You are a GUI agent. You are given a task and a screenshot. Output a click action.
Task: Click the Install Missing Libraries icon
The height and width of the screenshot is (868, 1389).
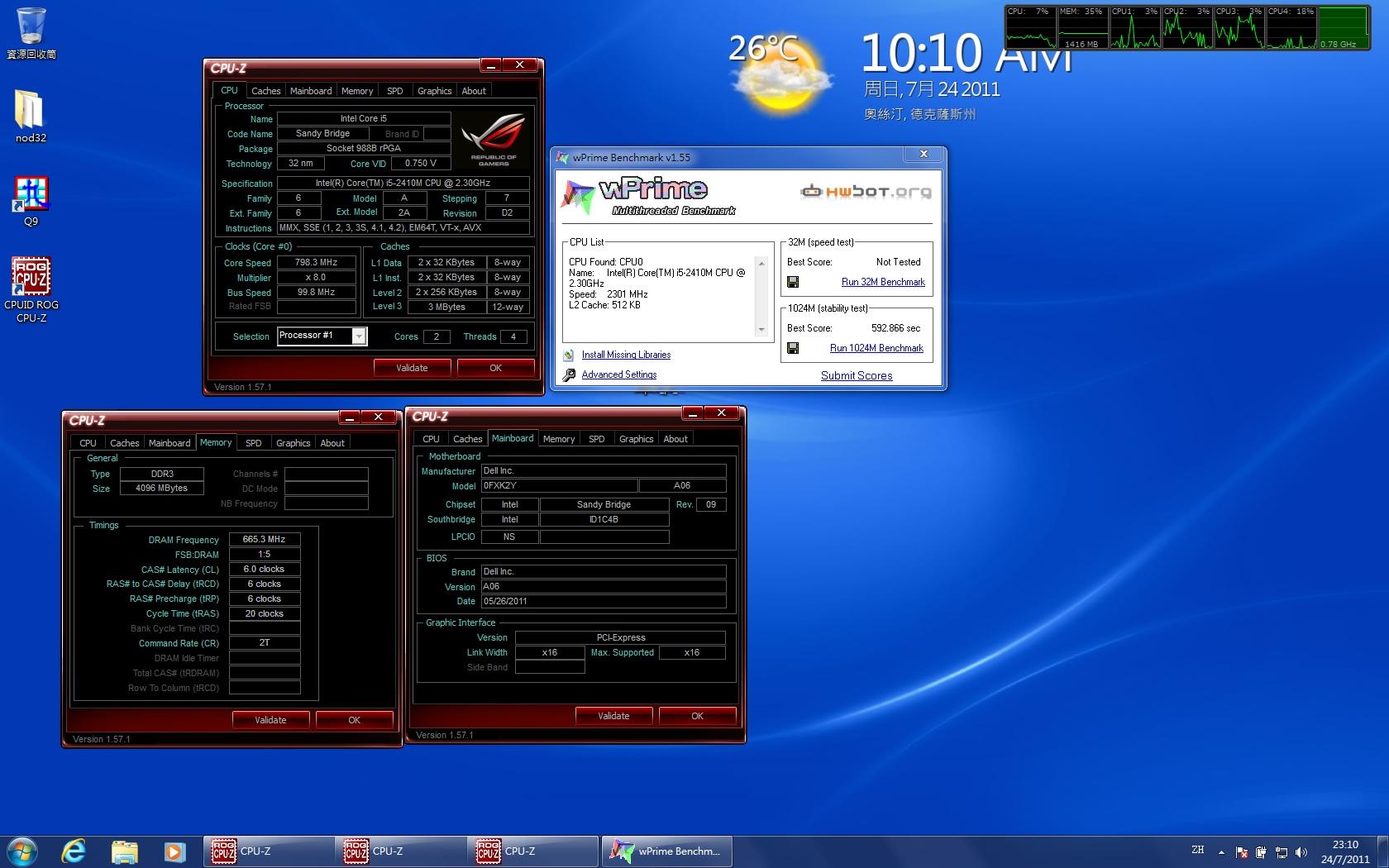tap(569, 355)
